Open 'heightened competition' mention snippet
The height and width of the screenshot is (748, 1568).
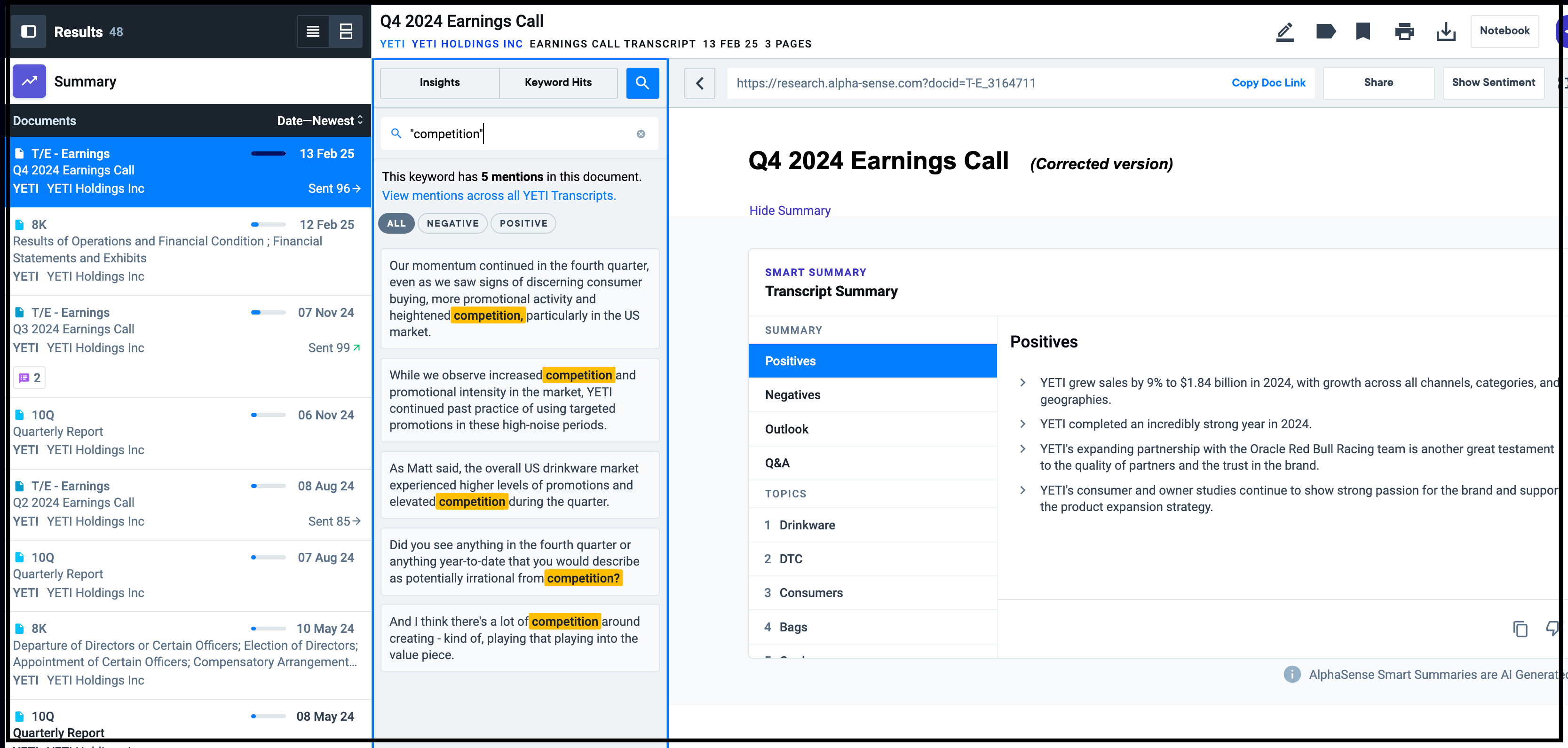click(520, 298)
